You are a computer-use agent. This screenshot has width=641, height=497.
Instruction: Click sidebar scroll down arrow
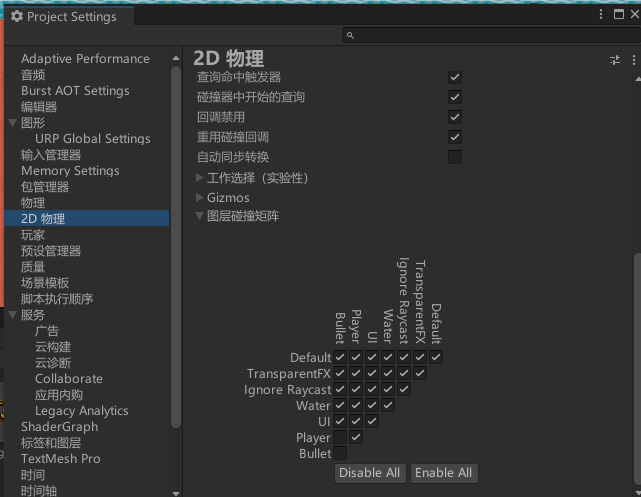[x=176, y=493]
